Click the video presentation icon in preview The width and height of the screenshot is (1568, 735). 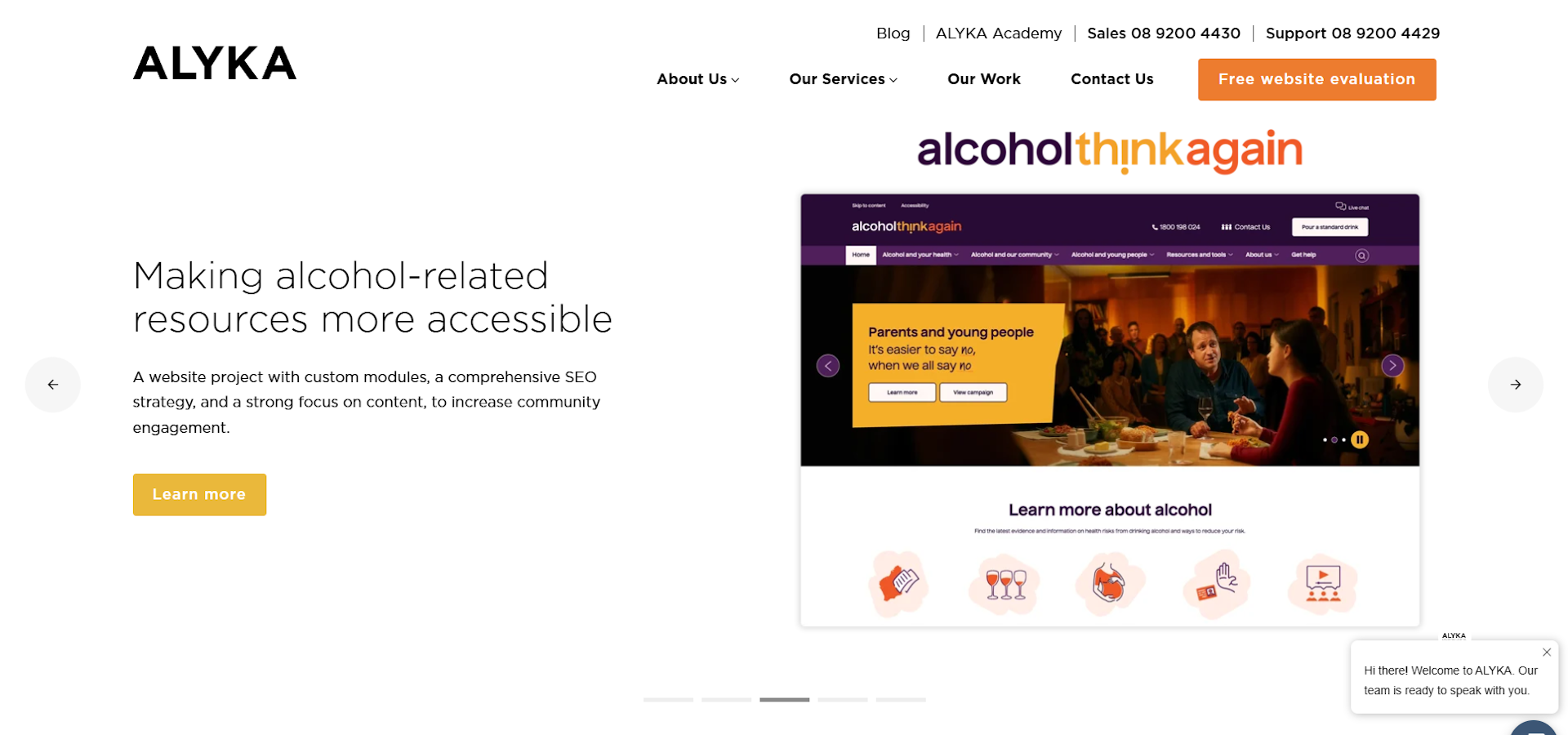tap(1323, 584)
